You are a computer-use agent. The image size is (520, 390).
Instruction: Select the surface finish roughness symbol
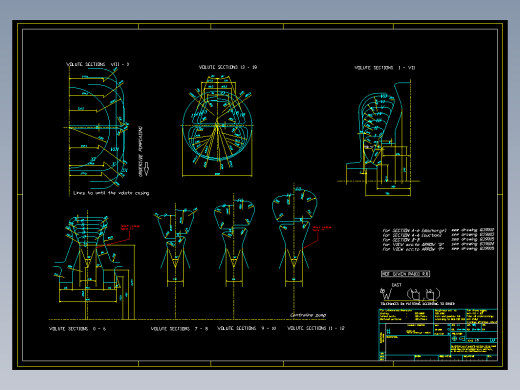coord(386,294)
